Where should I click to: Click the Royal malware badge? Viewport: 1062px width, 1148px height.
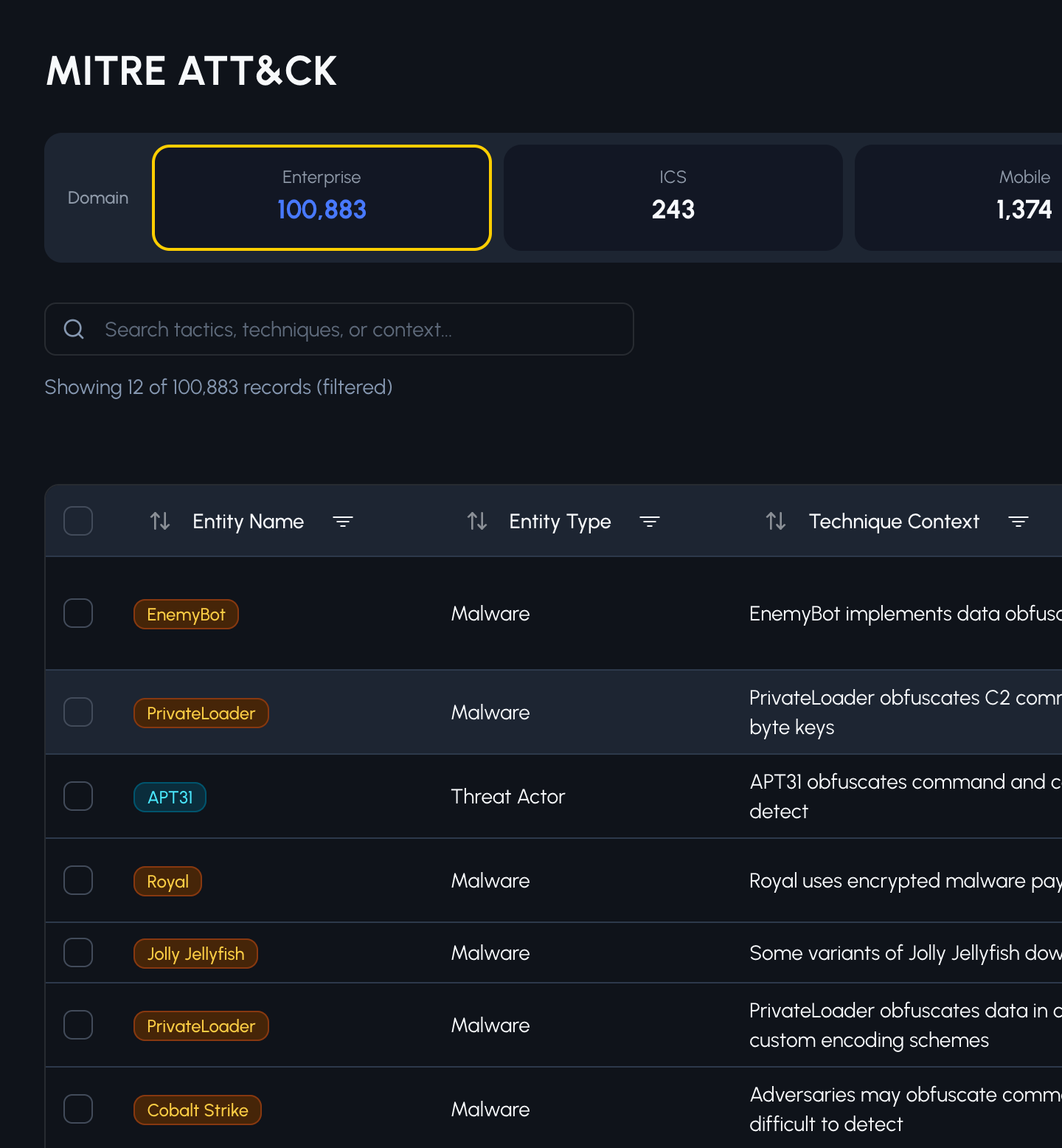[167, 881]
